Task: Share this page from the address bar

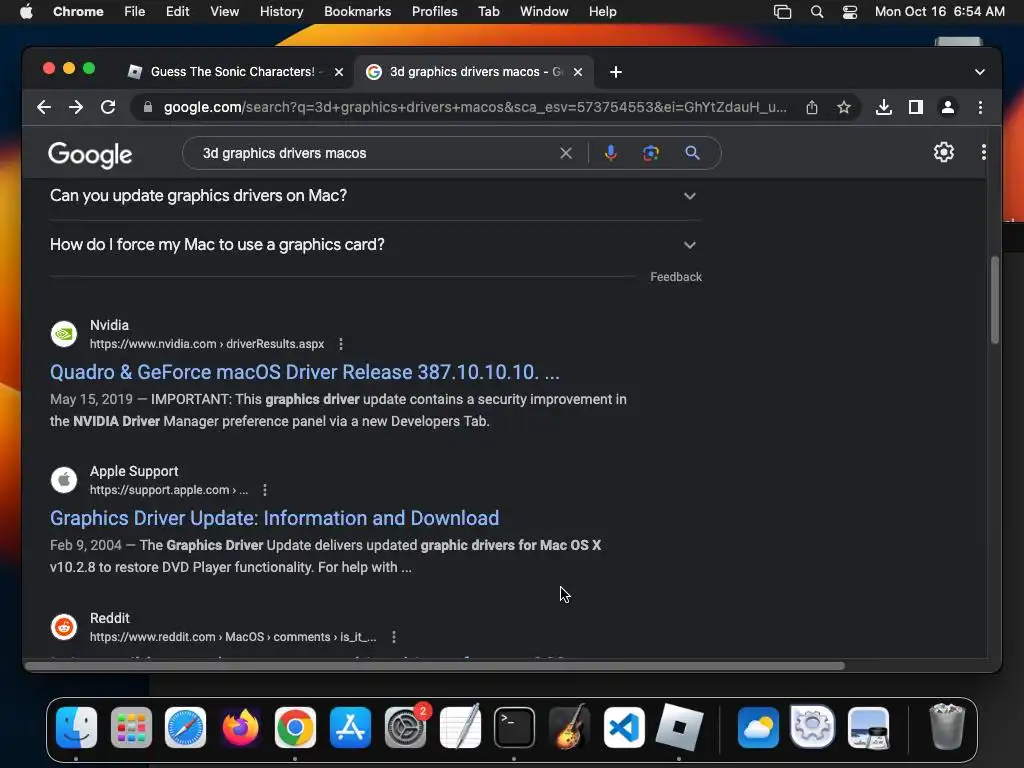Action: coord(812,107)
